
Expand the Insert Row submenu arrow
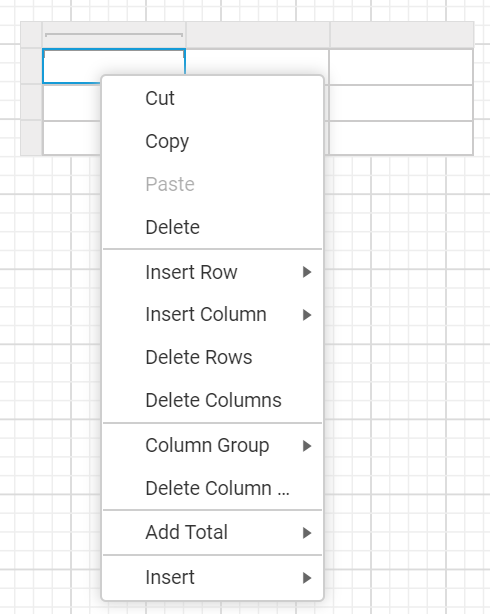[307, 272]
